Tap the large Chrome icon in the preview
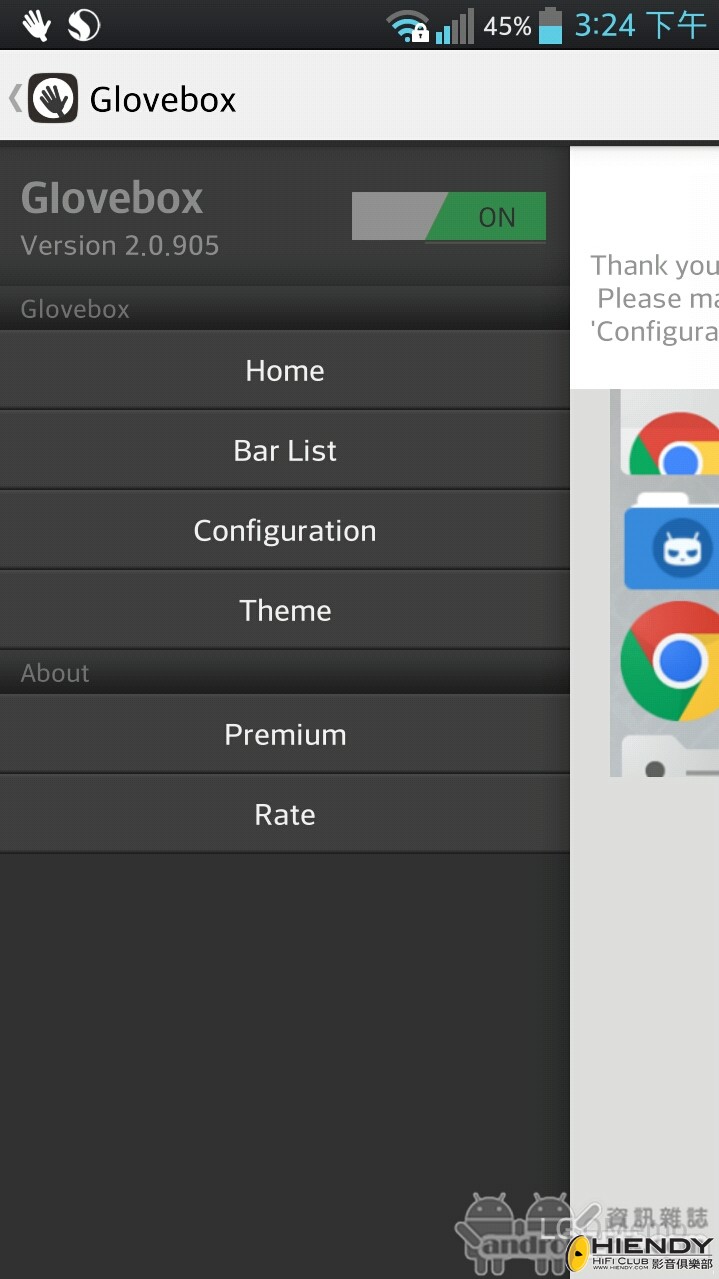Image resolution: width=719 pixels, height=1279 pixels. 670,661
